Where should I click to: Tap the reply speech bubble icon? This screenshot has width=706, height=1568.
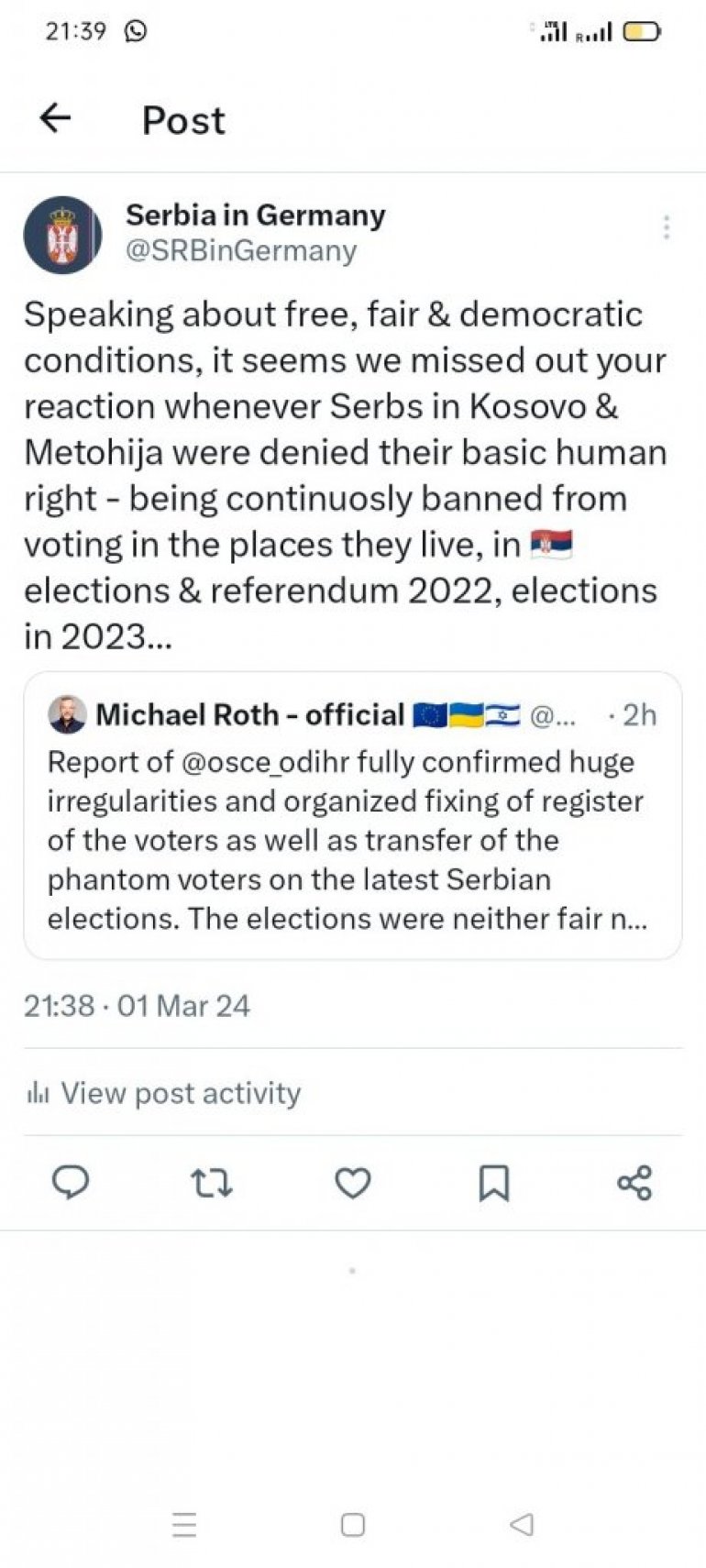coord(71,1183)
